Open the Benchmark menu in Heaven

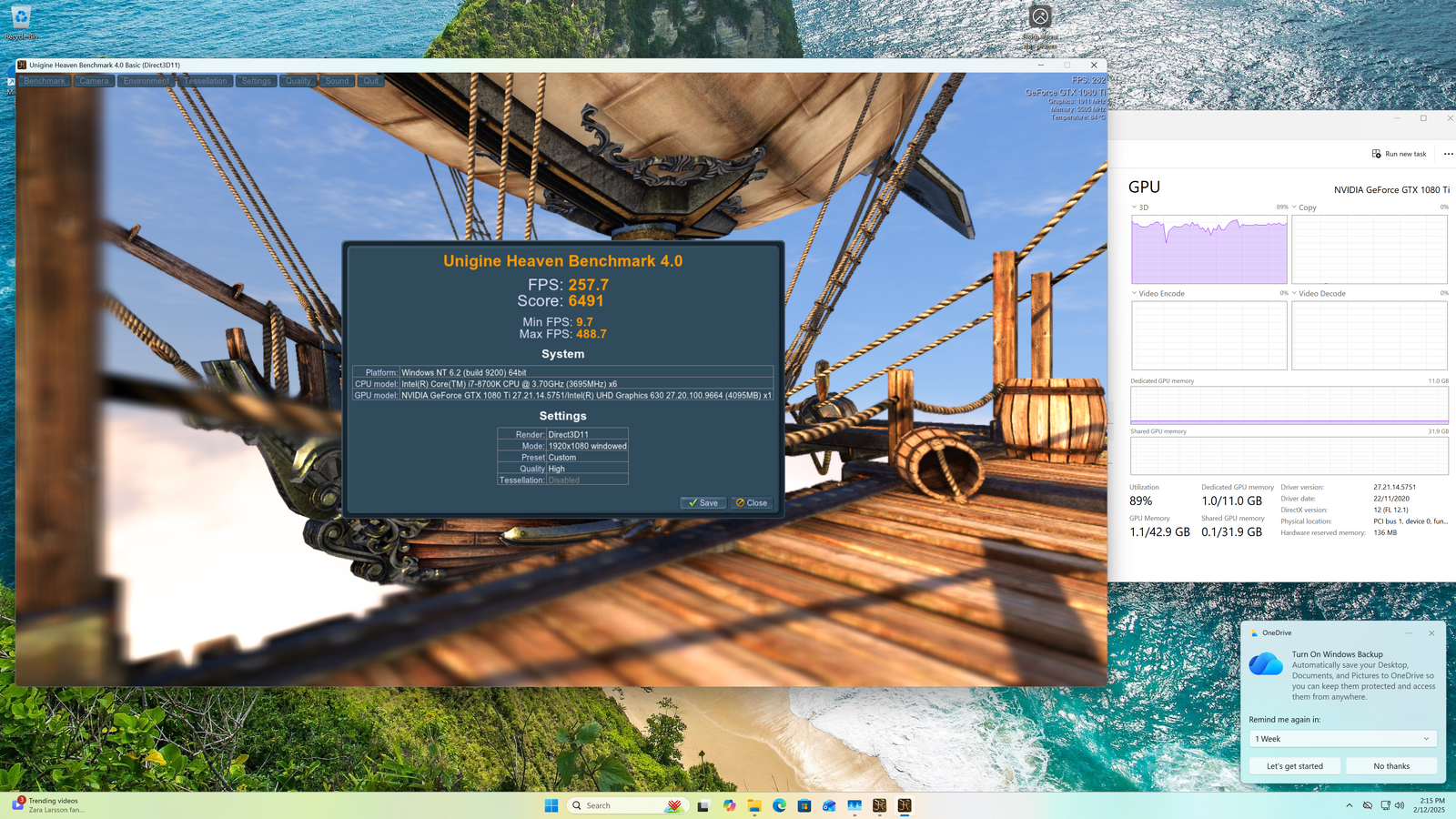[45, 81]
